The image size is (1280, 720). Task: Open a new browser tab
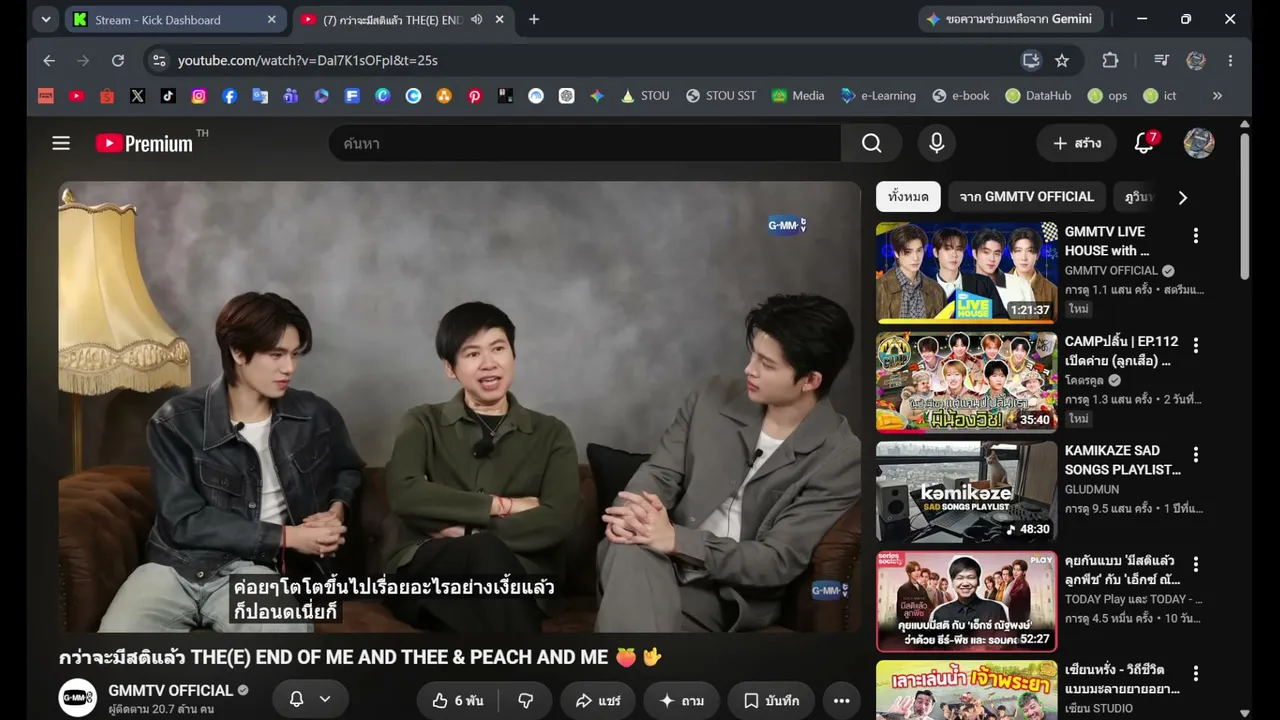pyautogui.click(x=534, y=19)
